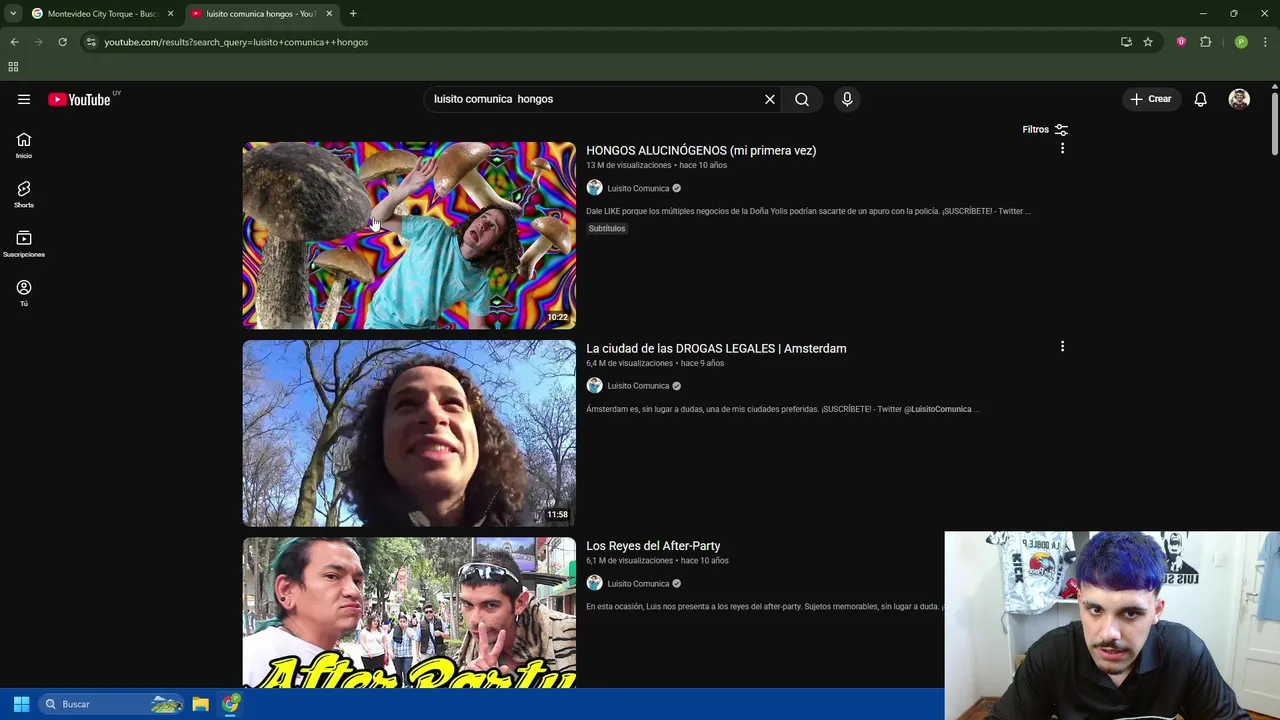Open Los Reyes del After-Party title
This screenshot has width=1280, height=720.
(x=653, y=546)
